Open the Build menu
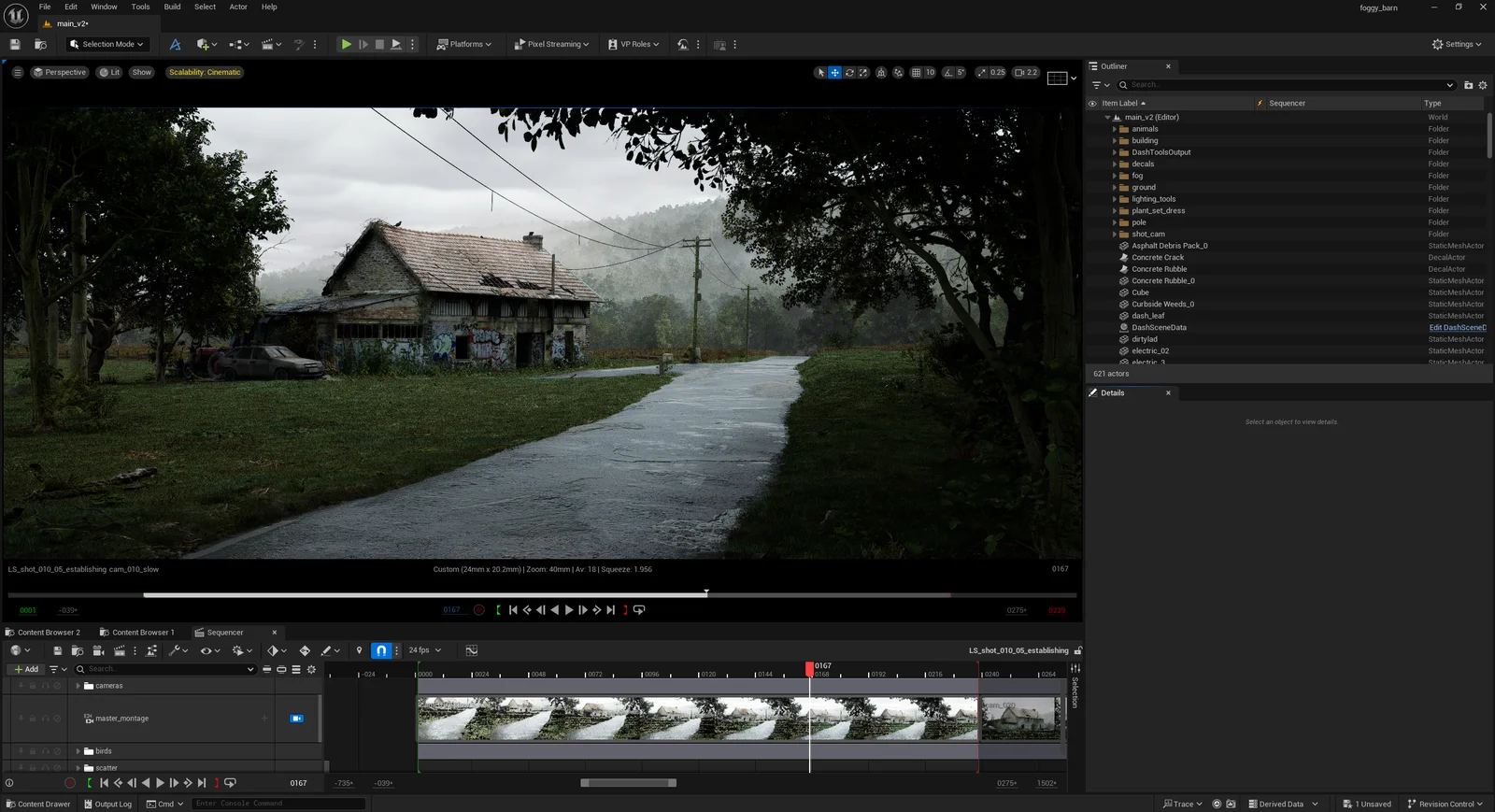The height and width of the screenshot is (812, 1495). 172,7
